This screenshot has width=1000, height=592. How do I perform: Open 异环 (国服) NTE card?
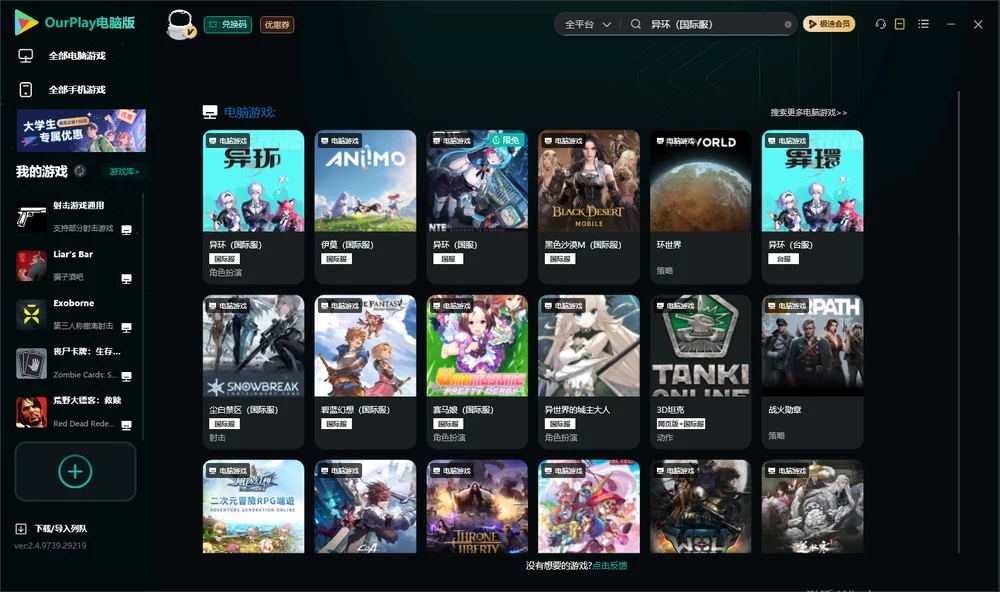(477, 207)
